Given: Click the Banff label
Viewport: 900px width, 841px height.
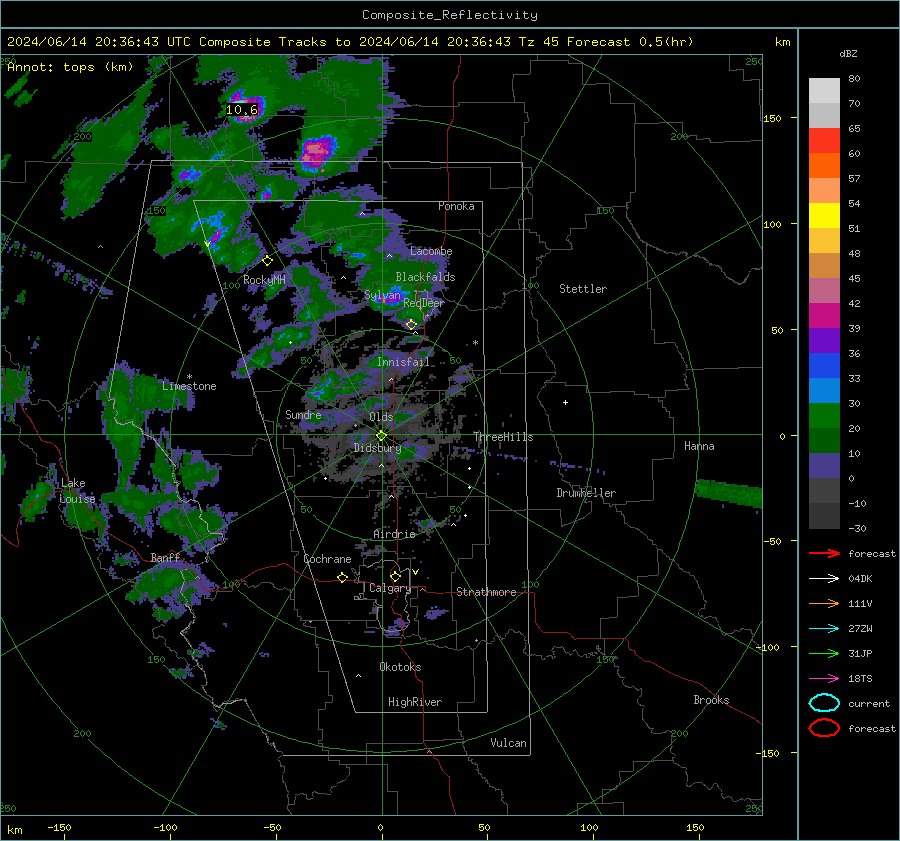Looking at the screenshot, I should (165, 557).
